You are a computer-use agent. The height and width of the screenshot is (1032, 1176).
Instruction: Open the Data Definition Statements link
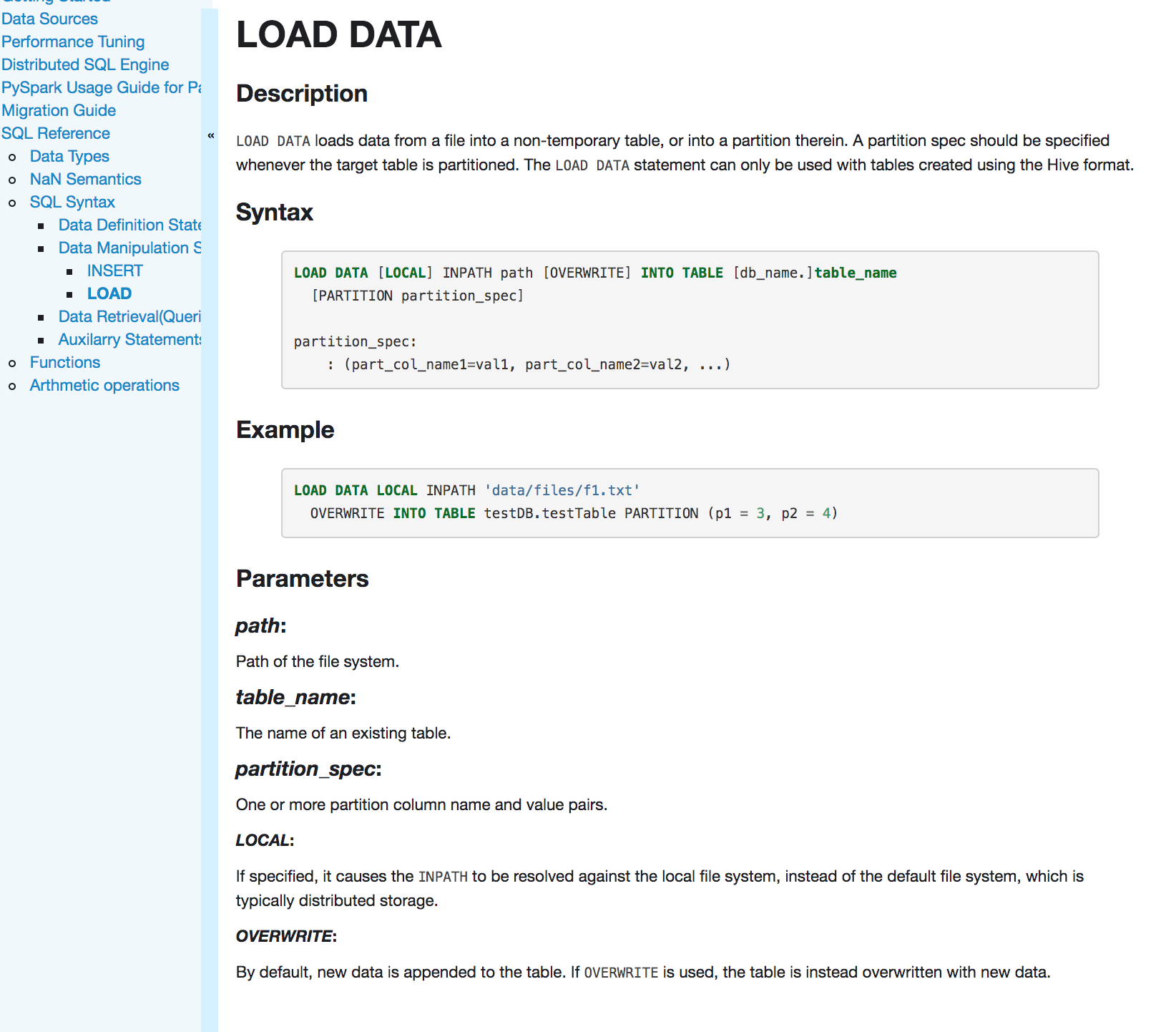[129, 225]
